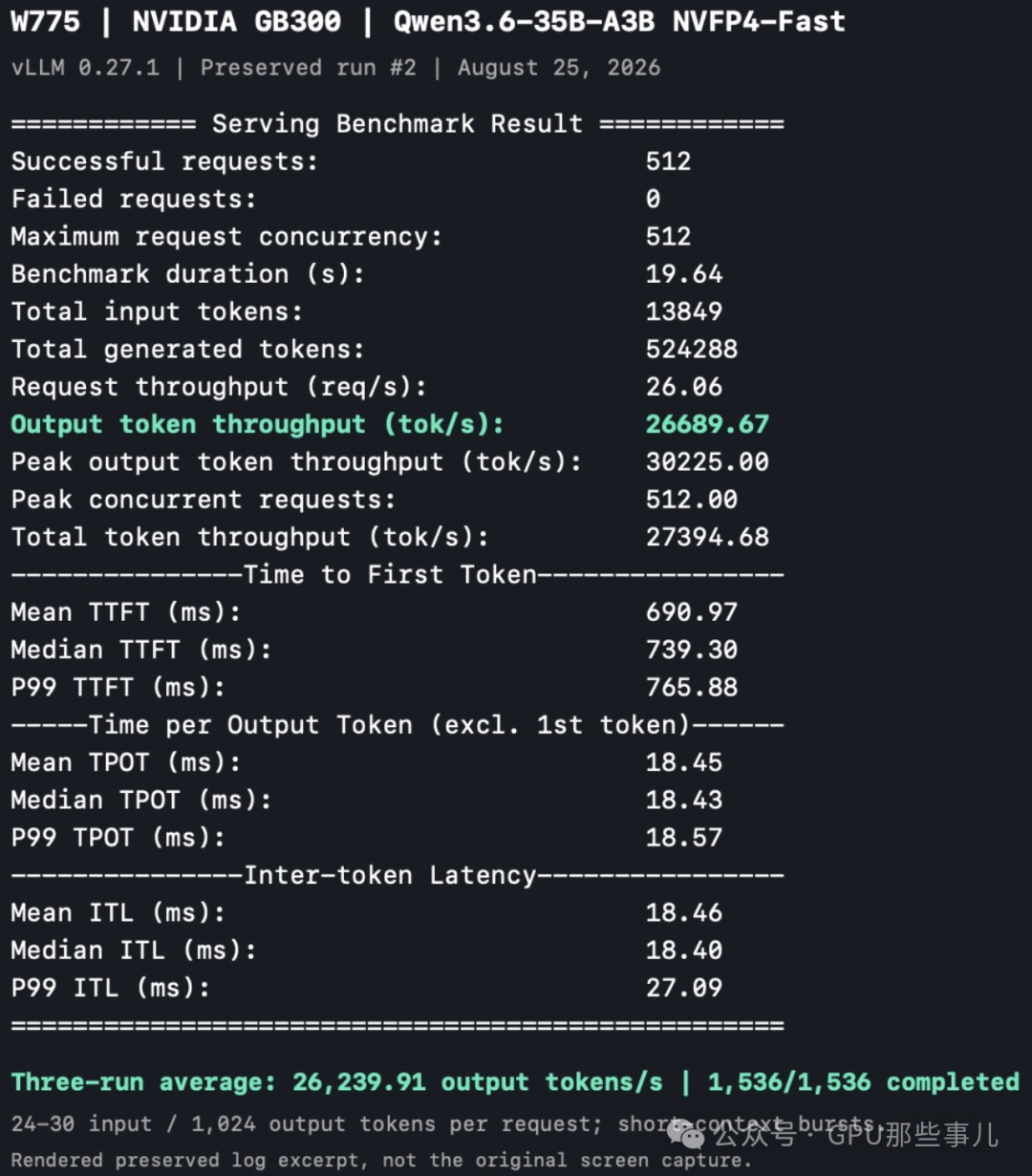Click the P99 ITL value 27.09

pyautogui.click(x=684, y=988)
